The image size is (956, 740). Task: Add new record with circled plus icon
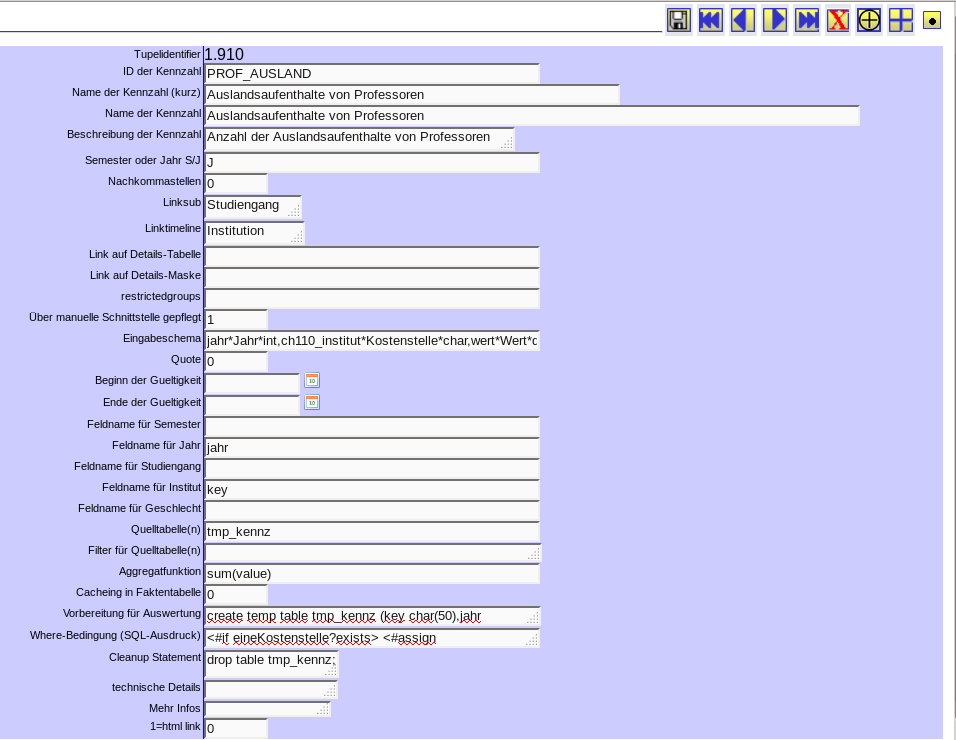[869, 20]
